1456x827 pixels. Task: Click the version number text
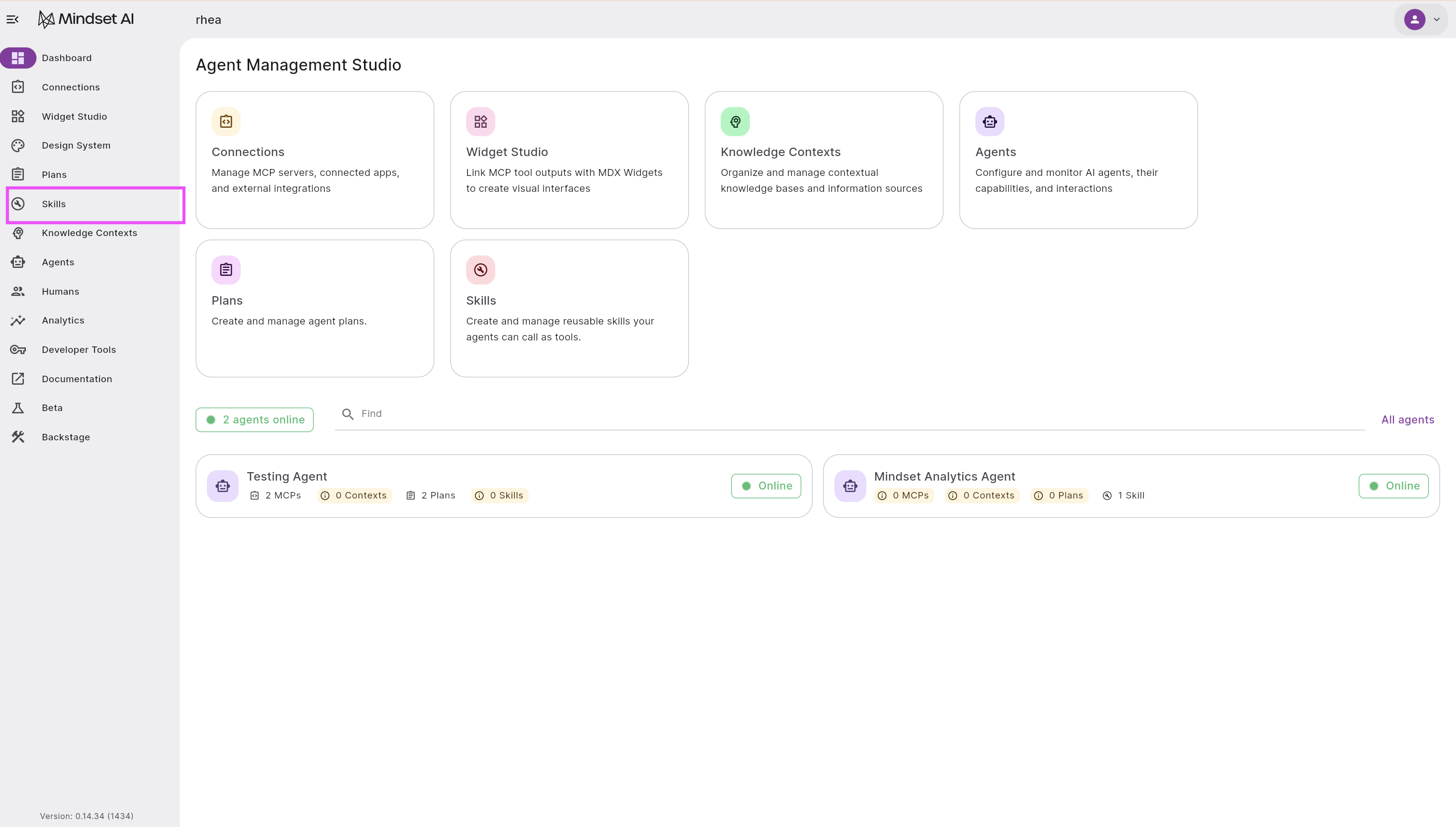pos(87,816)
